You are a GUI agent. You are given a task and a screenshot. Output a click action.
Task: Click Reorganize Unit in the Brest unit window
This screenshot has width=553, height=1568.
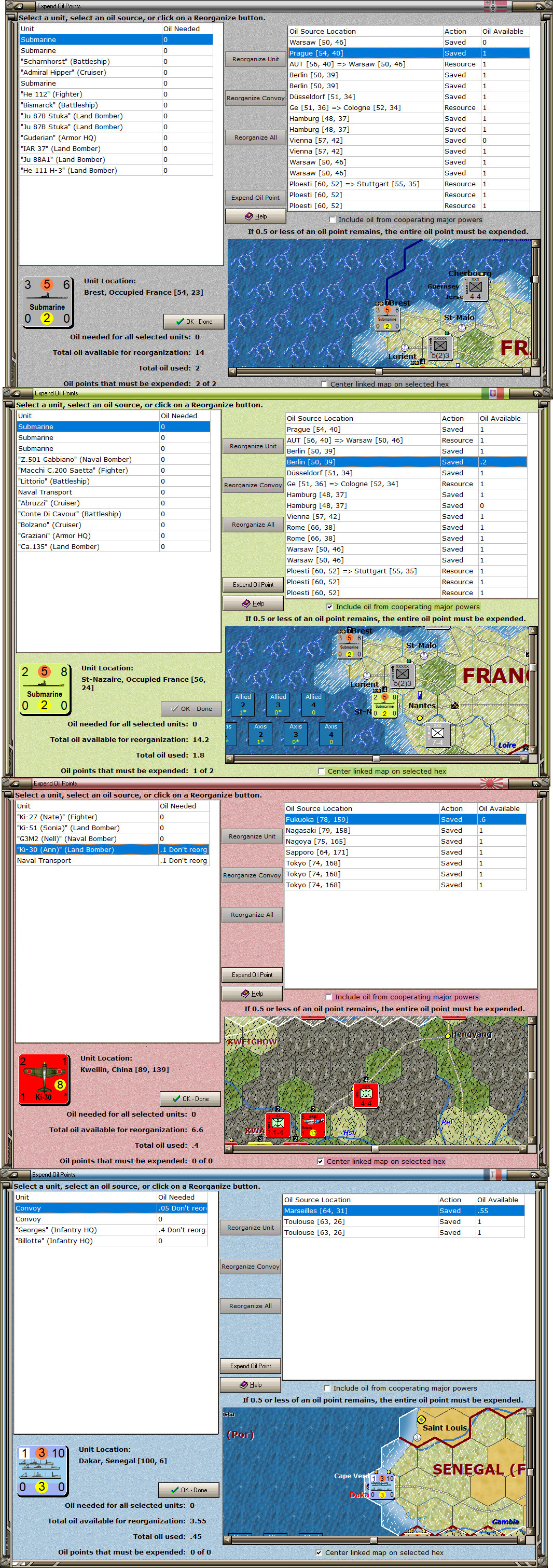(256, 59)
